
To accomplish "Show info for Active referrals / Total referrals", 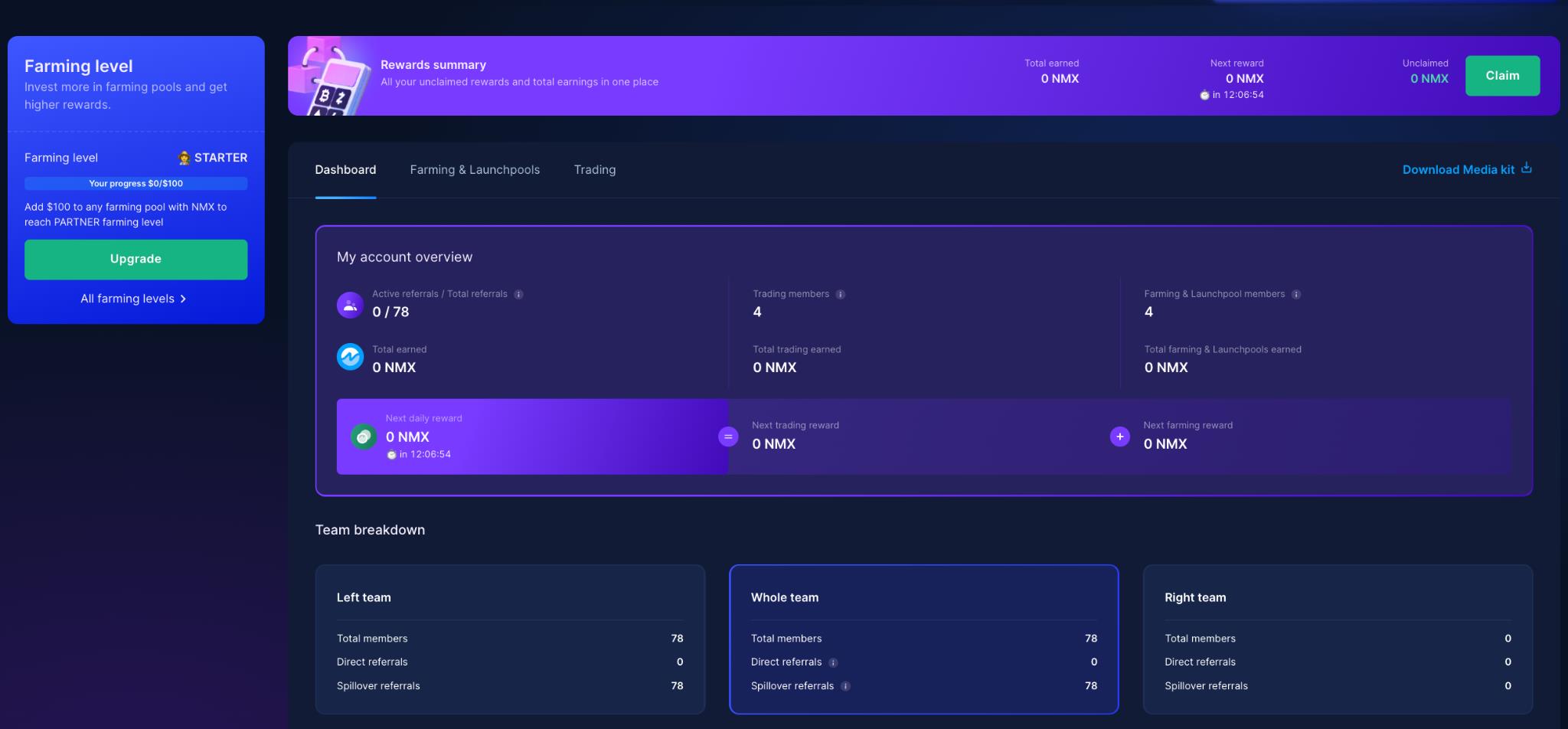I will pyautogui.click(x=518, y=294).
